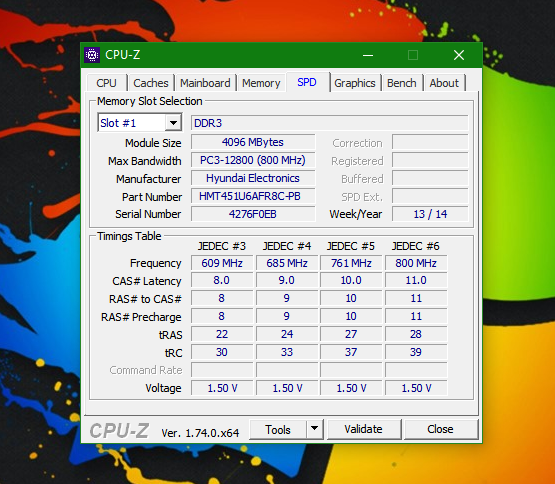Click the Tools button
Screen dimensions: 555x484
click(x=278, y=429)
